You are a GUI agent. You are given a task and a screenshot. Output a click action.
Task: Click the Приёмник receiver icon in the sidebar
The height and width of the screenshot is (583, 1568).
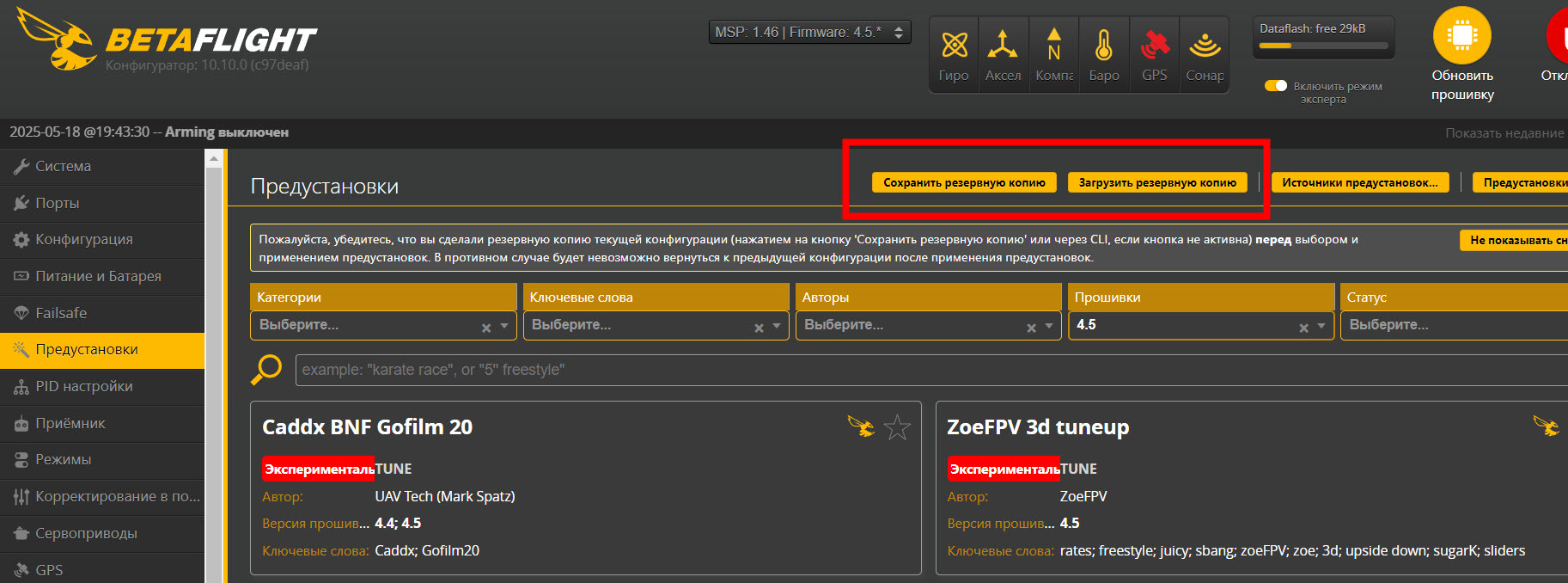pyautogui.click(x=21, y=424)
